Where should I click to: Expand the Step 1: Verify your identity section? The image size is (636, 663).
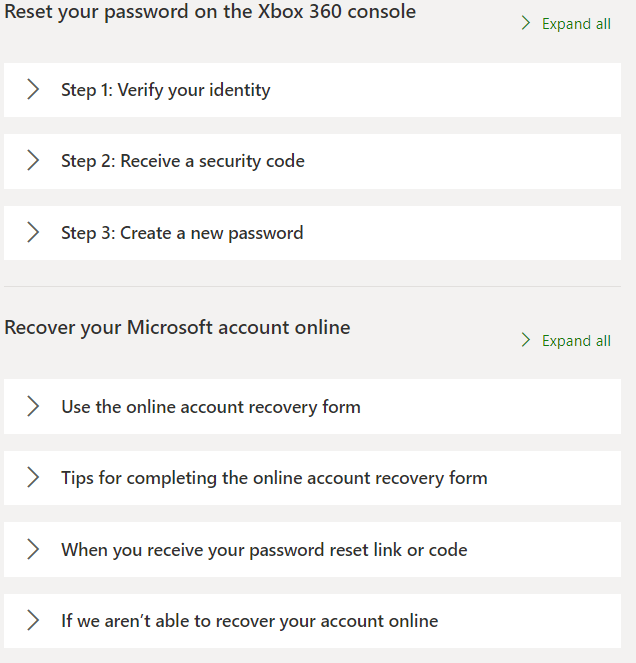pyautogui.click(x=313, y=90)
